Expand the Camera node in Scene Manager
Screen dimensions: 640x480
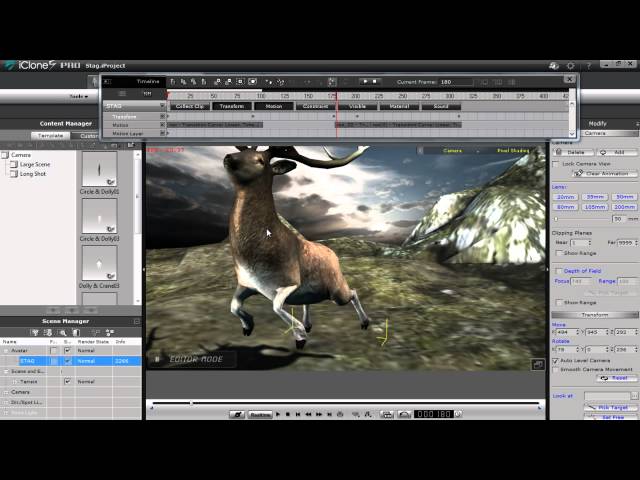(x=6, y=392)
